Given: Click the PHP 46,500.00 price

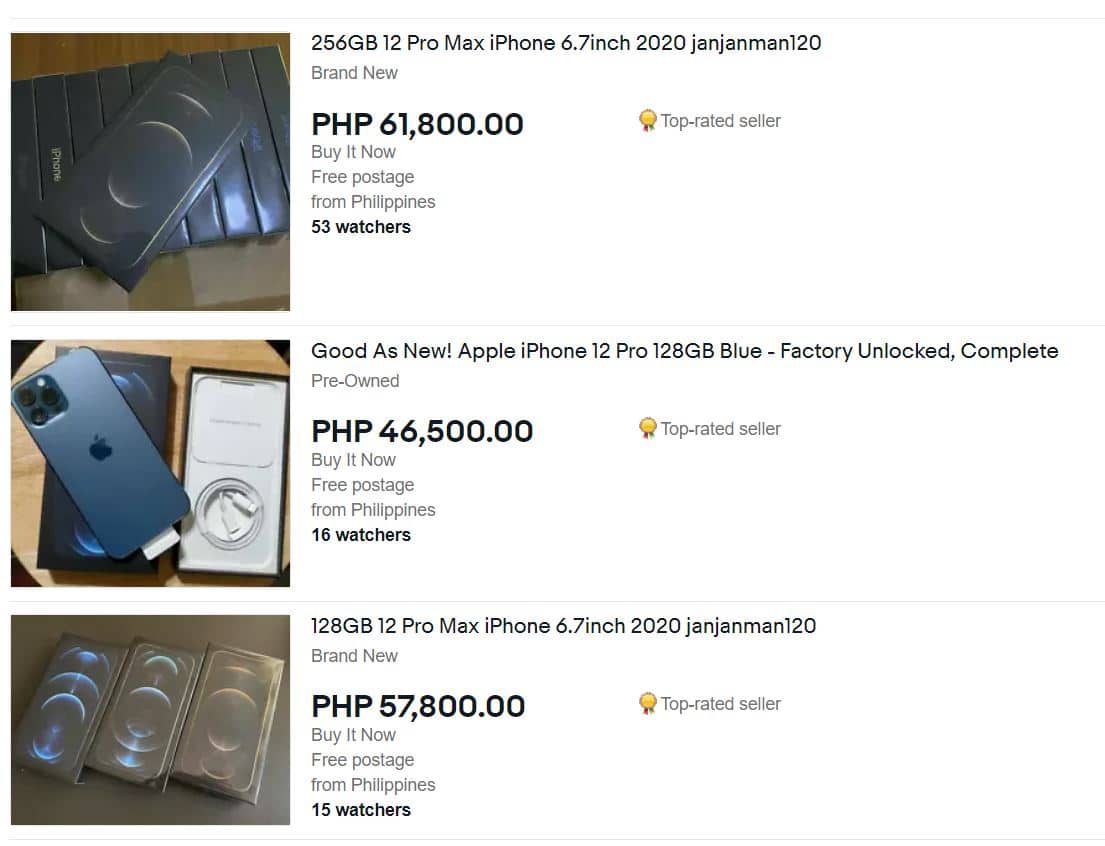Looking at the screenshot, I should pos(422,431).
